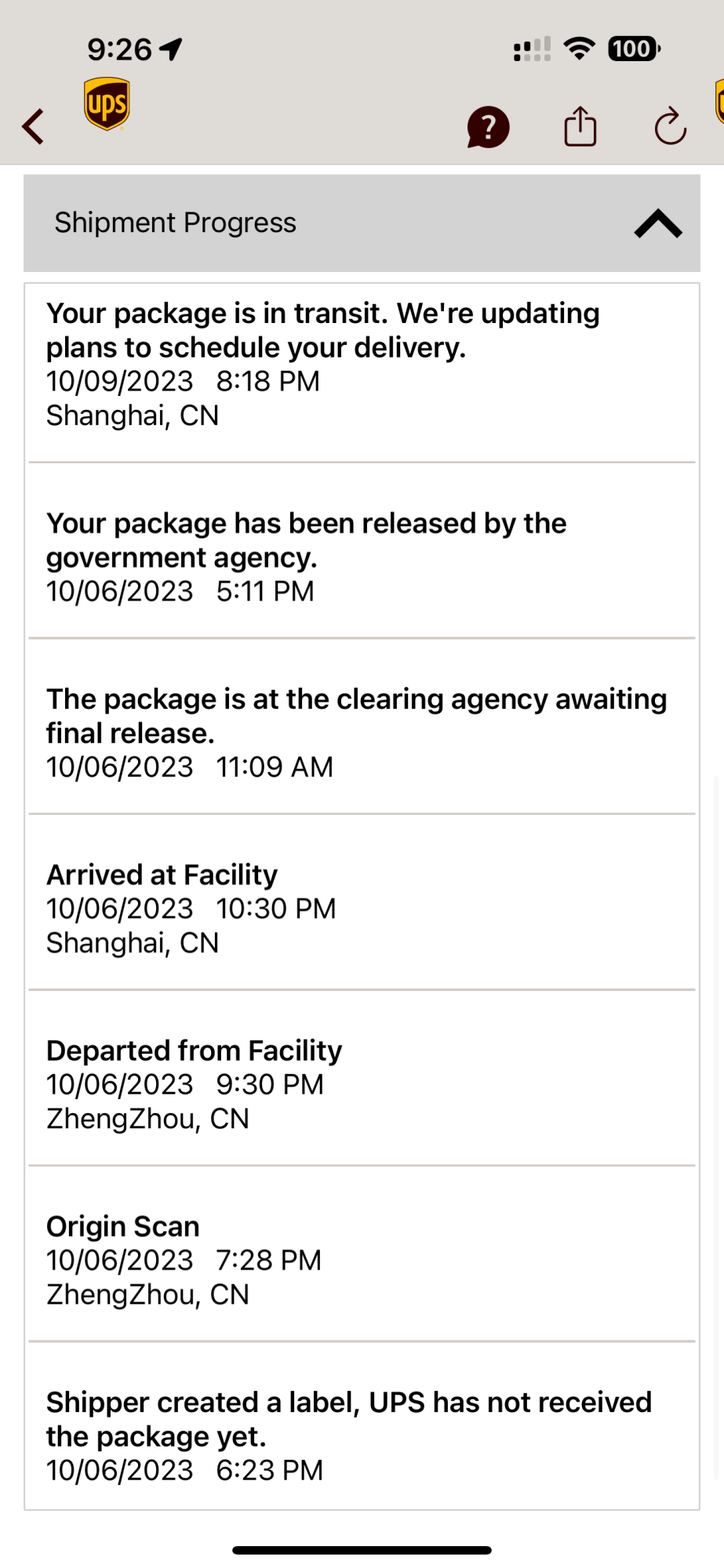Tap the 9:26 status bar clock
The image size is (724, 1568).
coord(119,49)
